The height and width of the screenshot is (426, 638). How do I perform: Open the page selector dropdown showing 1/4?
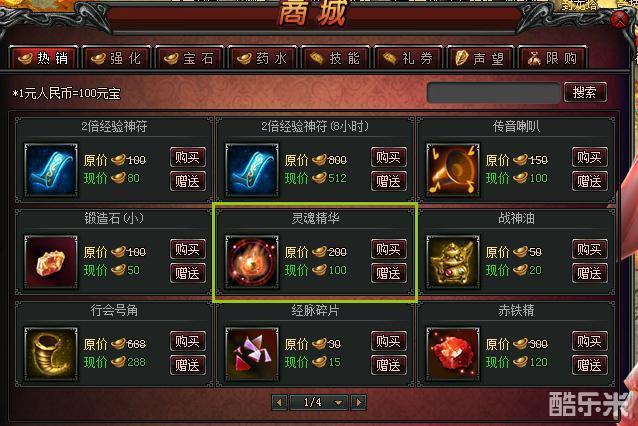click(x=319, y=402)
